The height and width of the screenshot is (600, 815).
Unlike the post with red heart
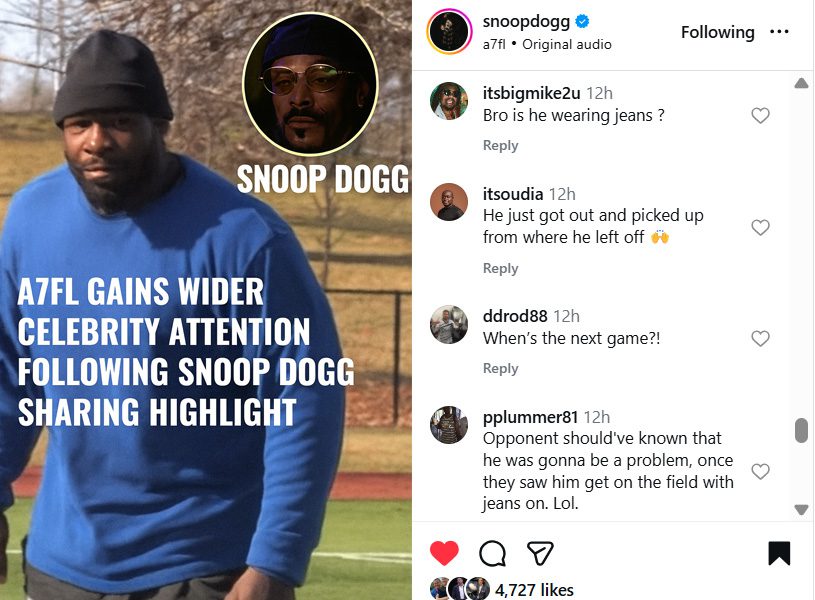[x=444, y=553]
